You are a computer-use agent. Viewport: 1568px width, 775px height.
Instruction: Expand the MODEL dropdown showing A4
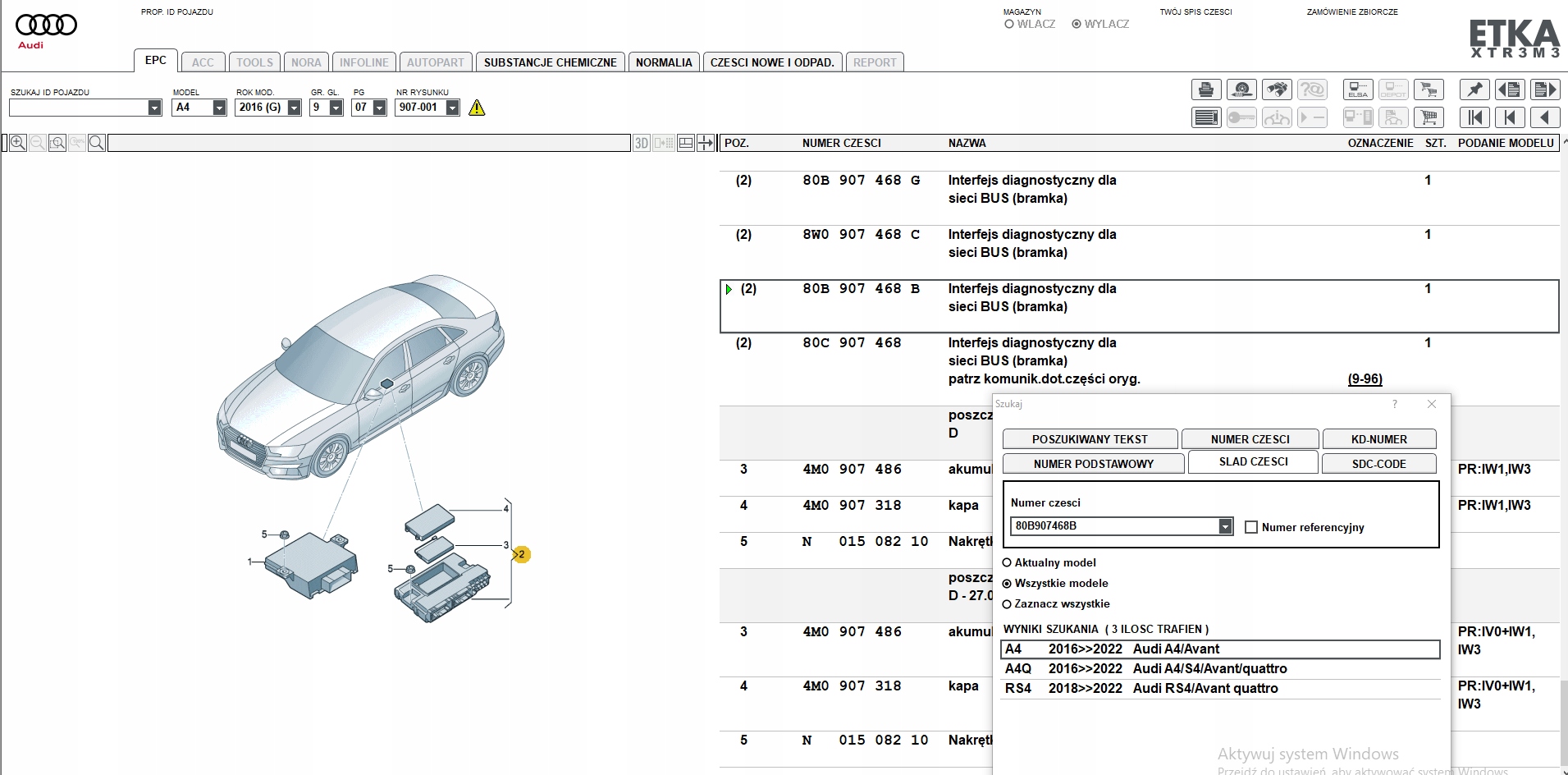pos(219,108)
